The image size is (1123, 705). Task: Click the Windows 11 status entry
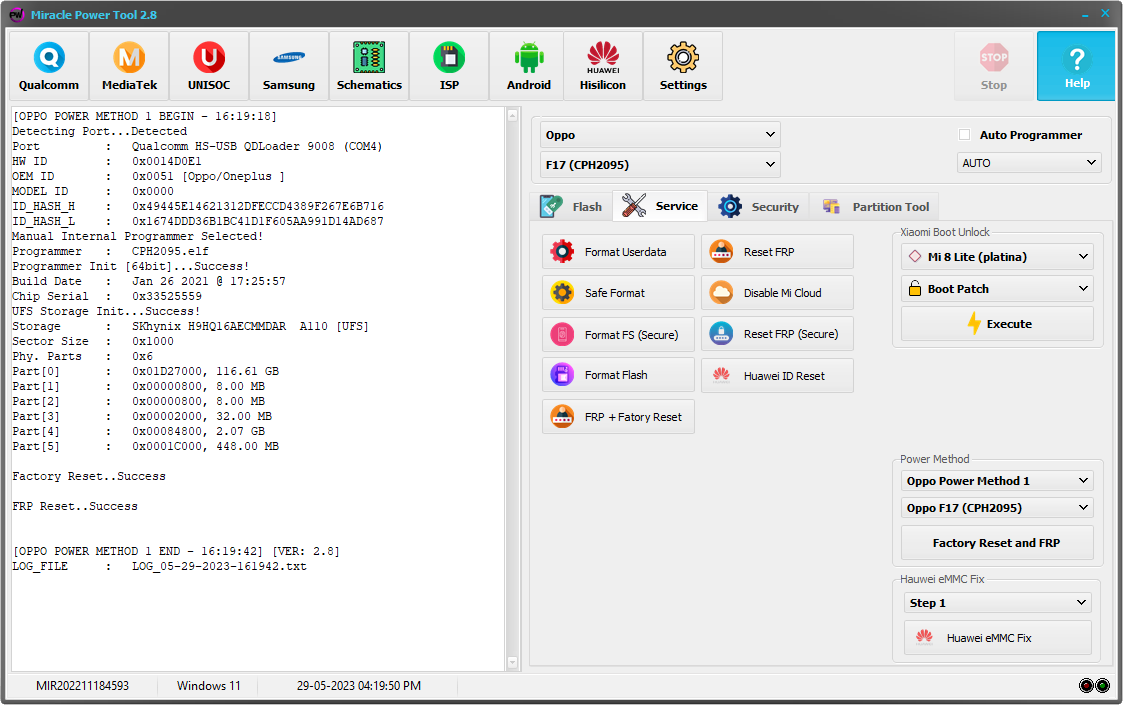(208, 686)
